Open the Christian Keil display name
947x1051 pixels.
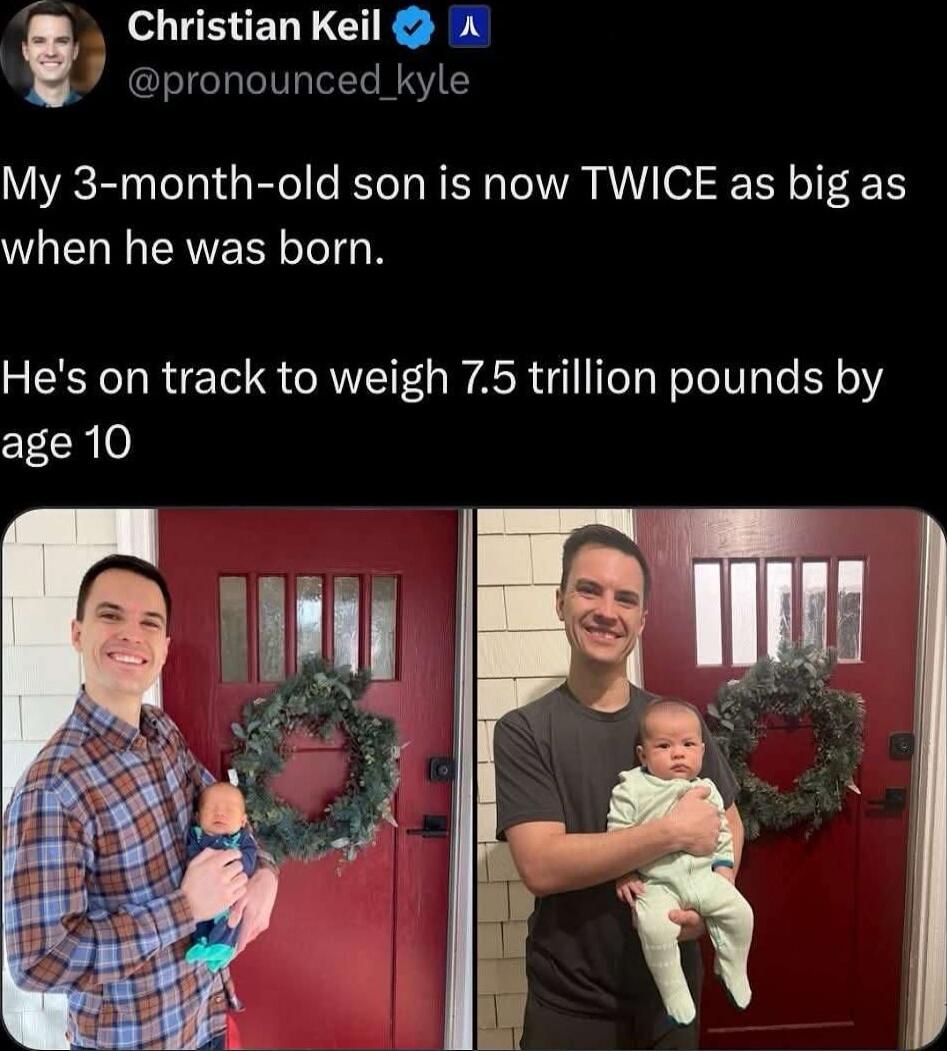pyautogui.click(x=254, y=27)
